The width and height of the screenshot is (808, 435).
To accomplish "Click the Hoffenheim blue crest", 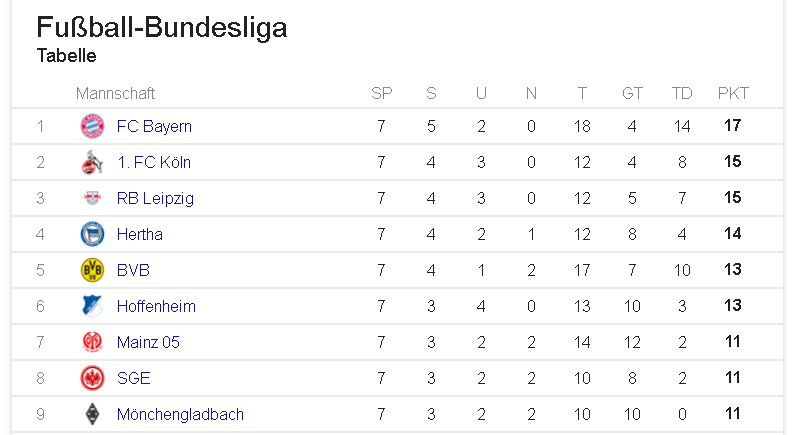I will [92, 306].
